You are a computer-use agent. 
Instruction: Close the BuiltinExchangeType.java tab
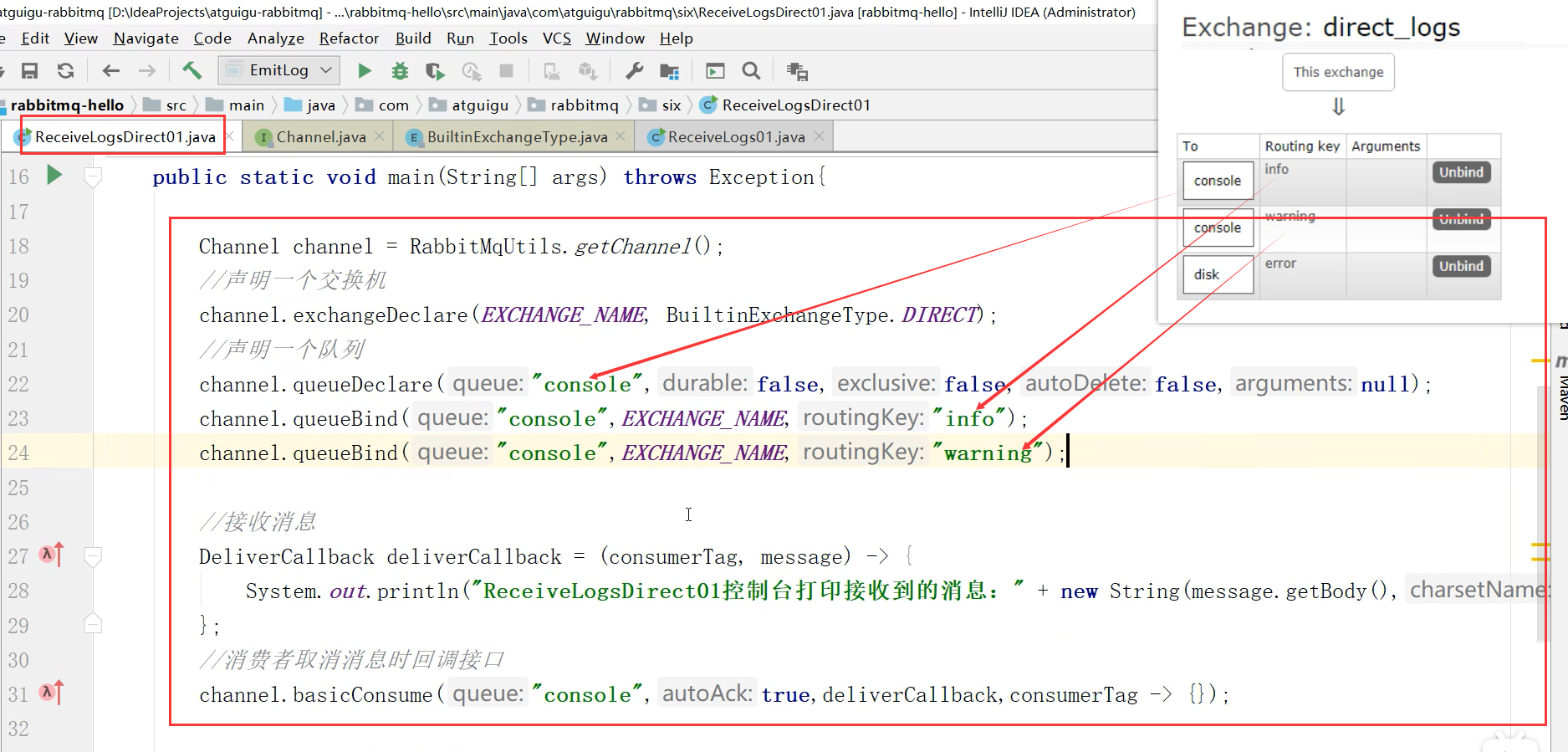coord(621,136)
